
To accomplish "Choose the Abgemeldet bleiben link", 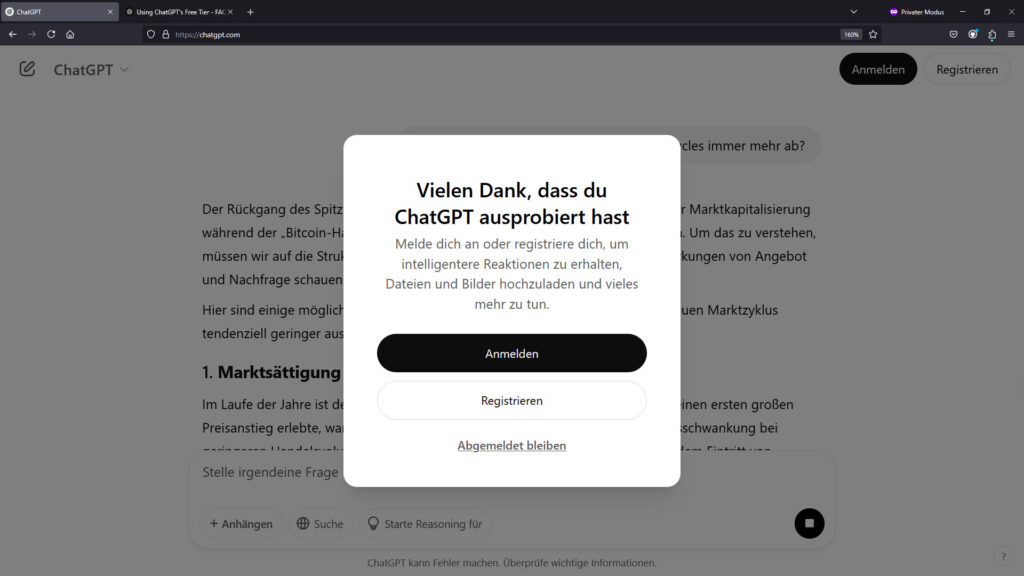I will point(511,445).
